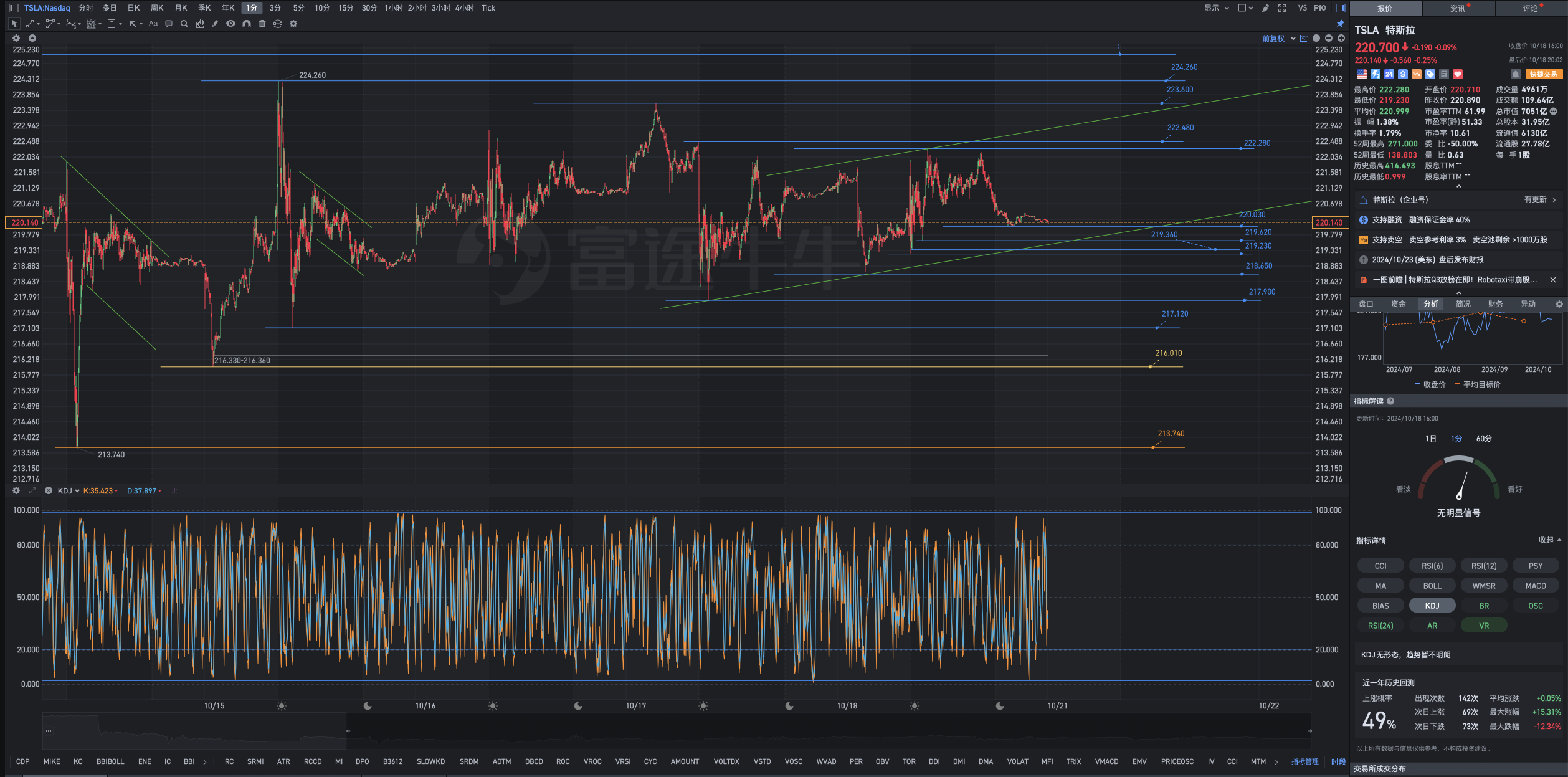Select the price range measurement tool
Screen dimensions: 1568x777
tap(113, 24)
